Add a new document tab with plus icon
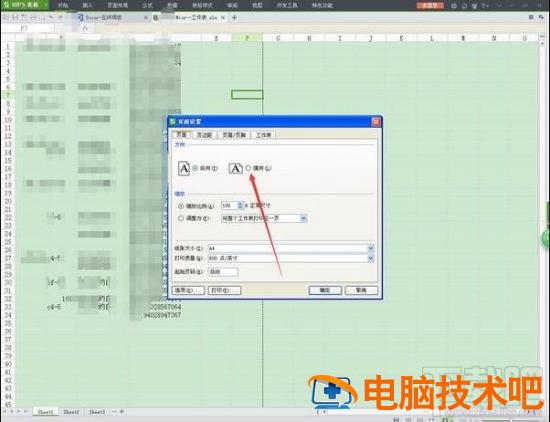This screenshot has width=550, height=422. (x=234, y=17)
